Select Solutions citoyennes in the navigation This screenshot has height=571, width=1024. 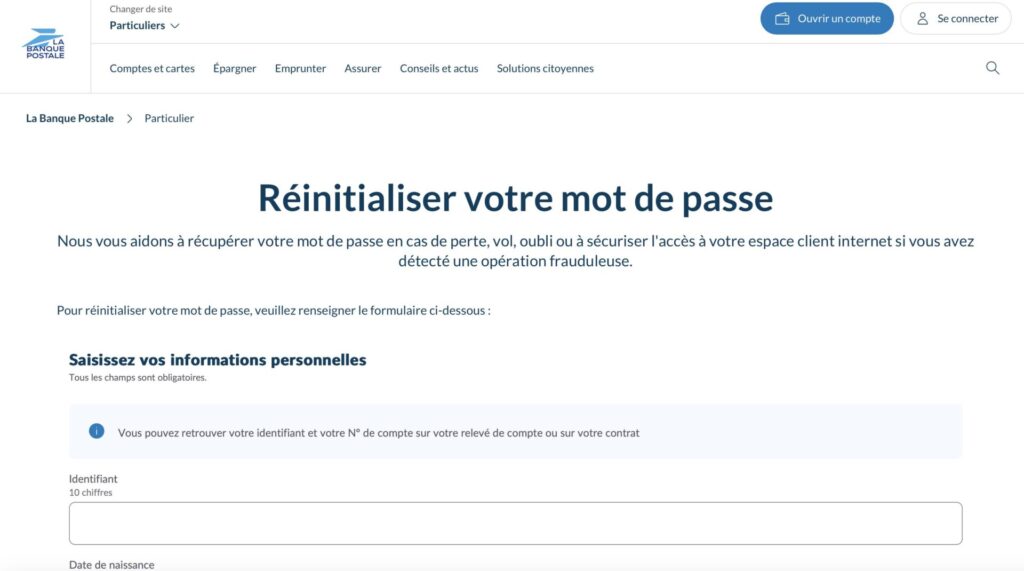545,69
